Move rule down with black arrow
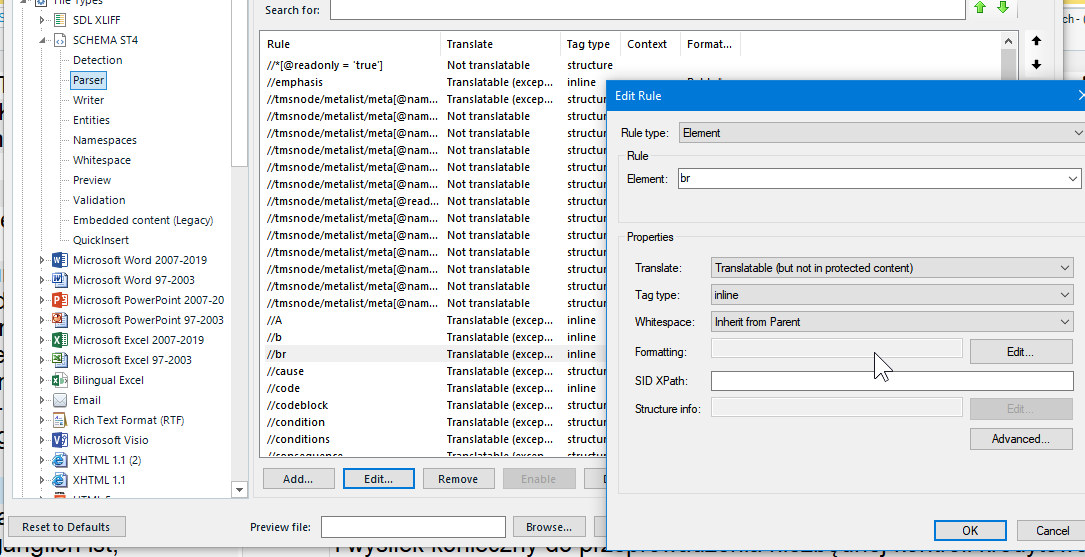This screenshot has height=557, width=1085. (1036, 64)
